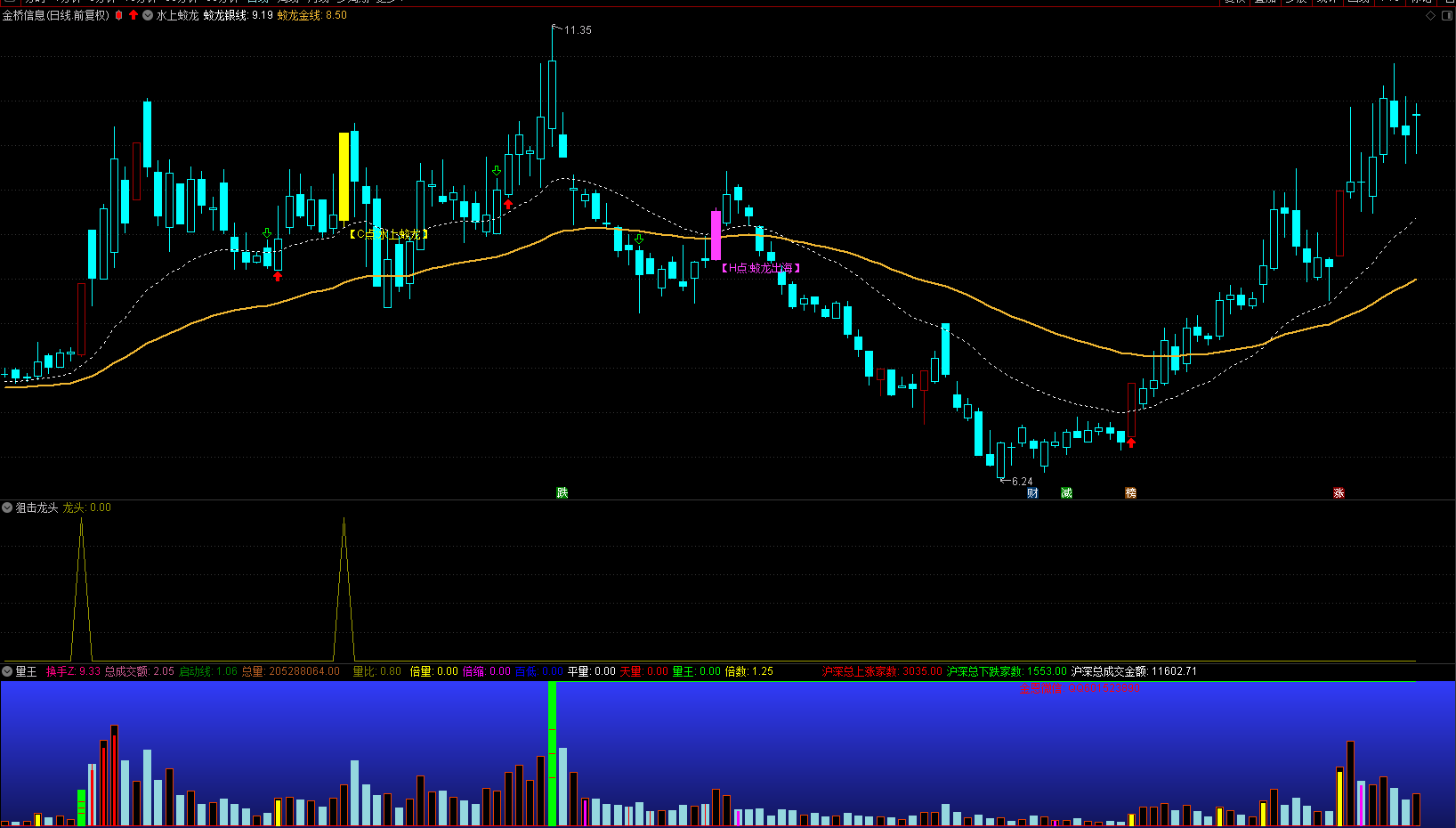Click green down arrow left of magenta candle

click(x=638, y=239)
